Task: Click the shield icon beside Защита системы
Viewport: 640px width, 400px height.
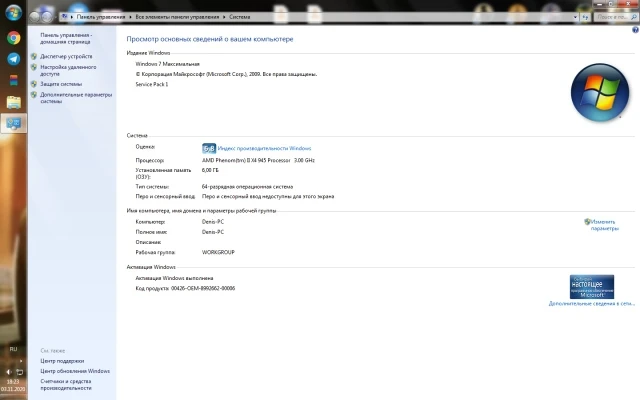Action: 34,84
